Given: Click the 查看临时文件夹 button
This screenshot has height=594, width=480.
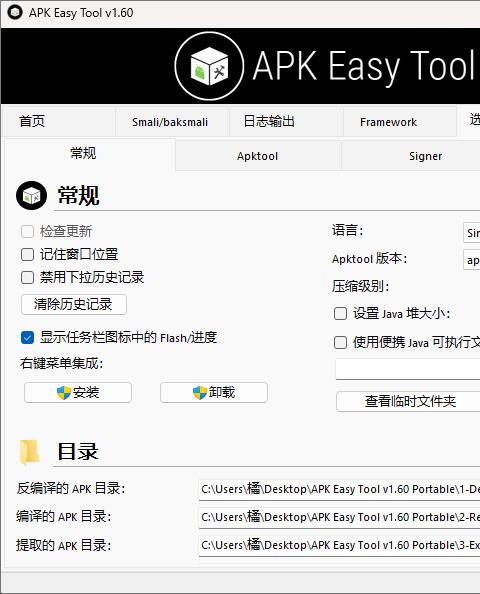Looking at the screenshot, I should click(x=408, y=402).
